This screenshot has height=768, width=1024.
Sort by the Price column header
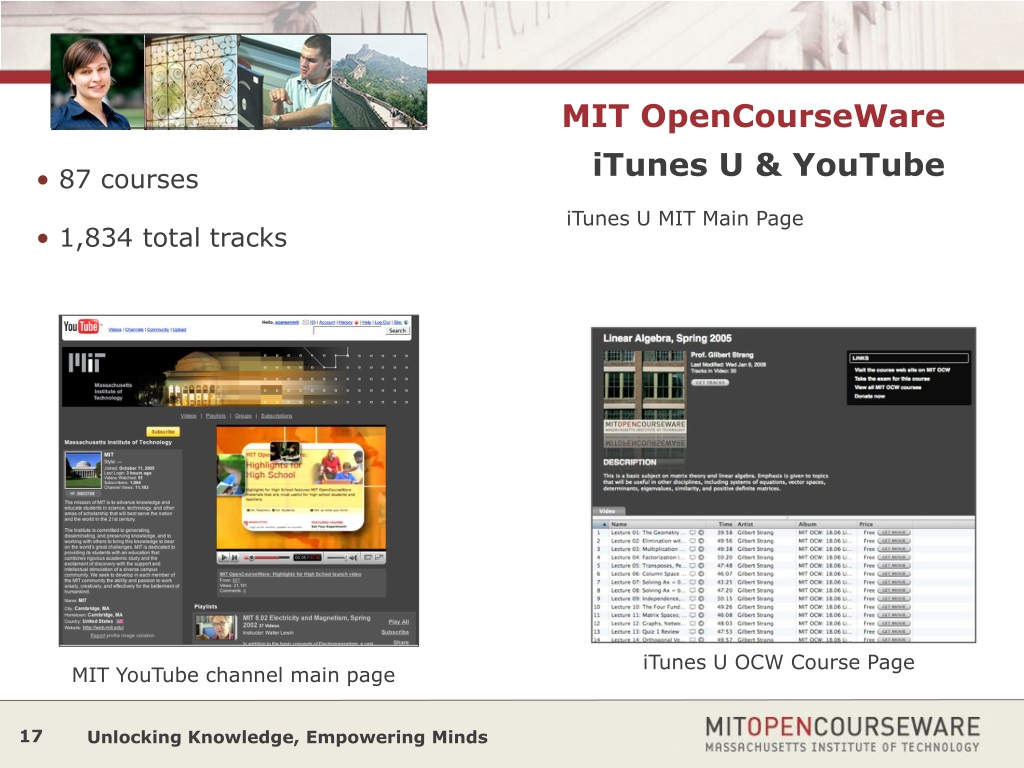tap(885, 524)
